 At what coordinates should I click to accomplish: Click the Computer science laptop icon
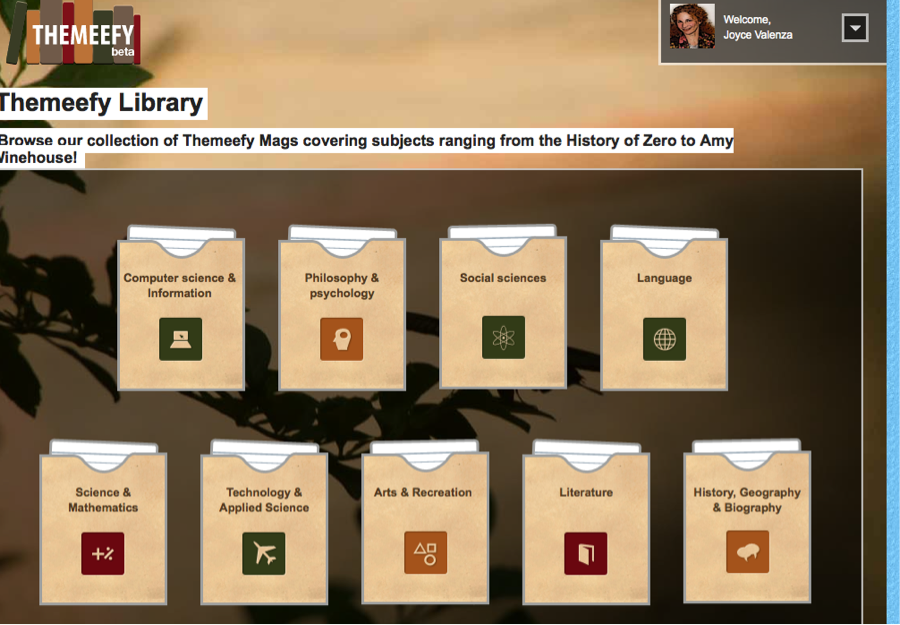coord(181,339)
